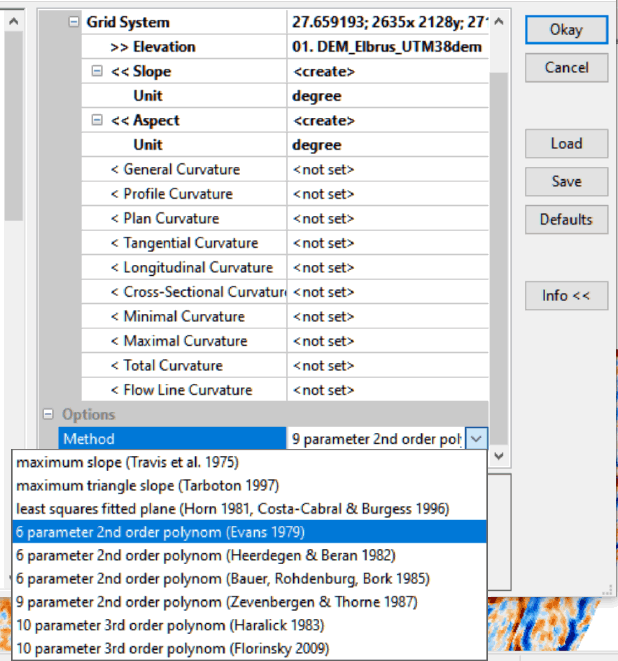This screenshot has height=661, width=618.
Task: Click the Save settings button
Action: (565, 181)
